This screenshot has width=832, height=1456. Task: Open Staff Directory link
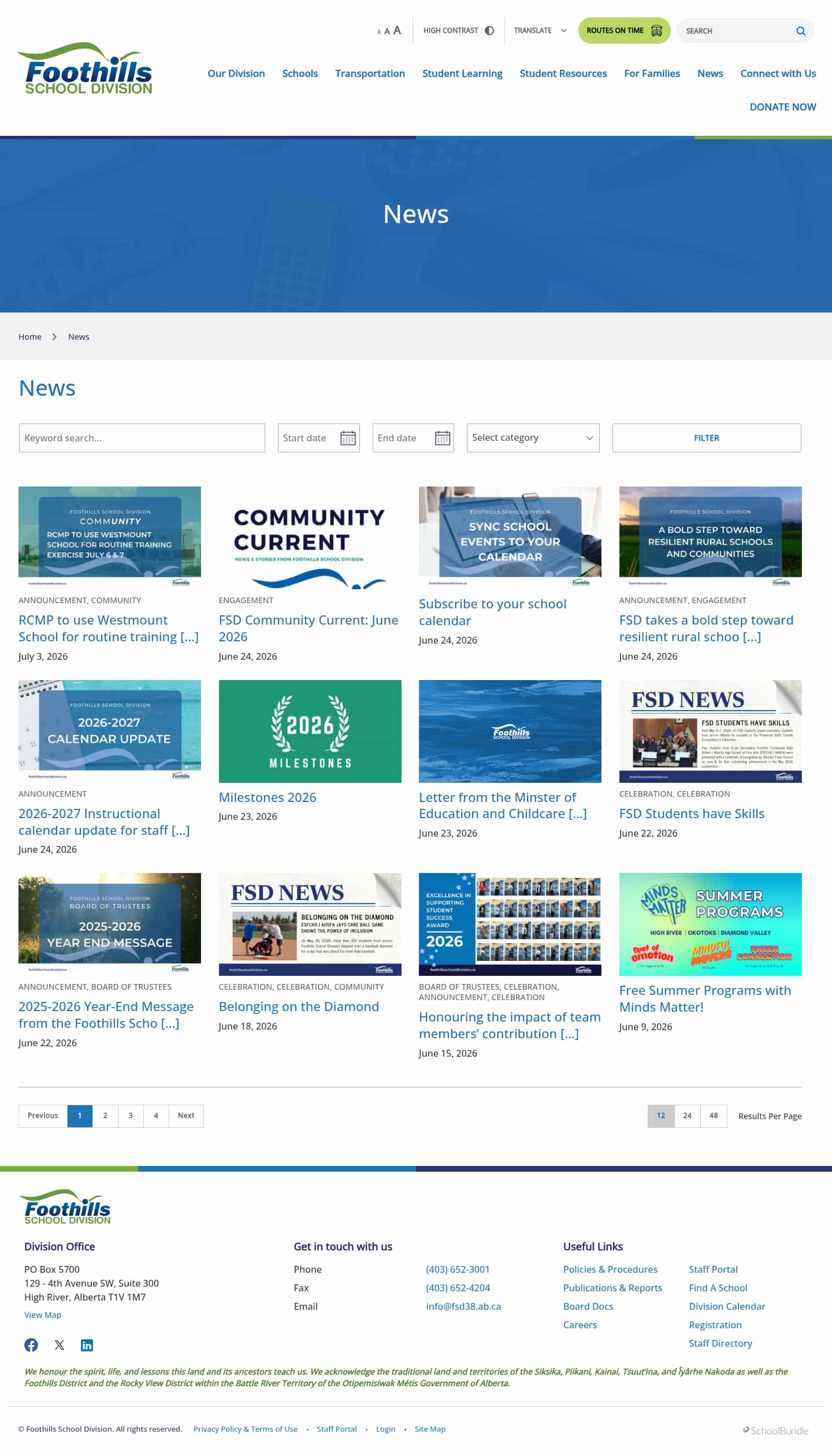(720, 1343)
